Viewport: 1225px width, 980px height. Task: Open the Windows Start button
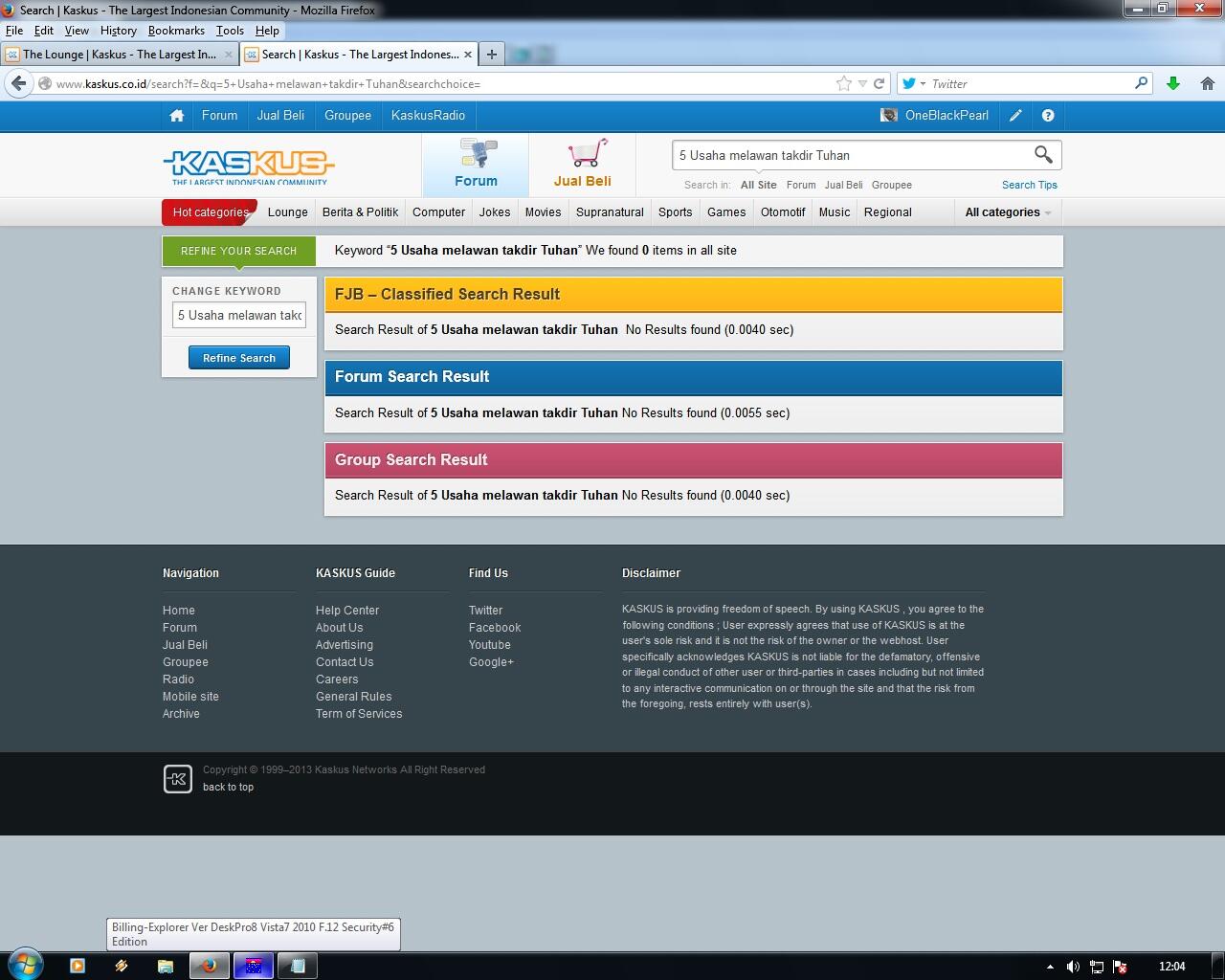[x=24, y=965]
